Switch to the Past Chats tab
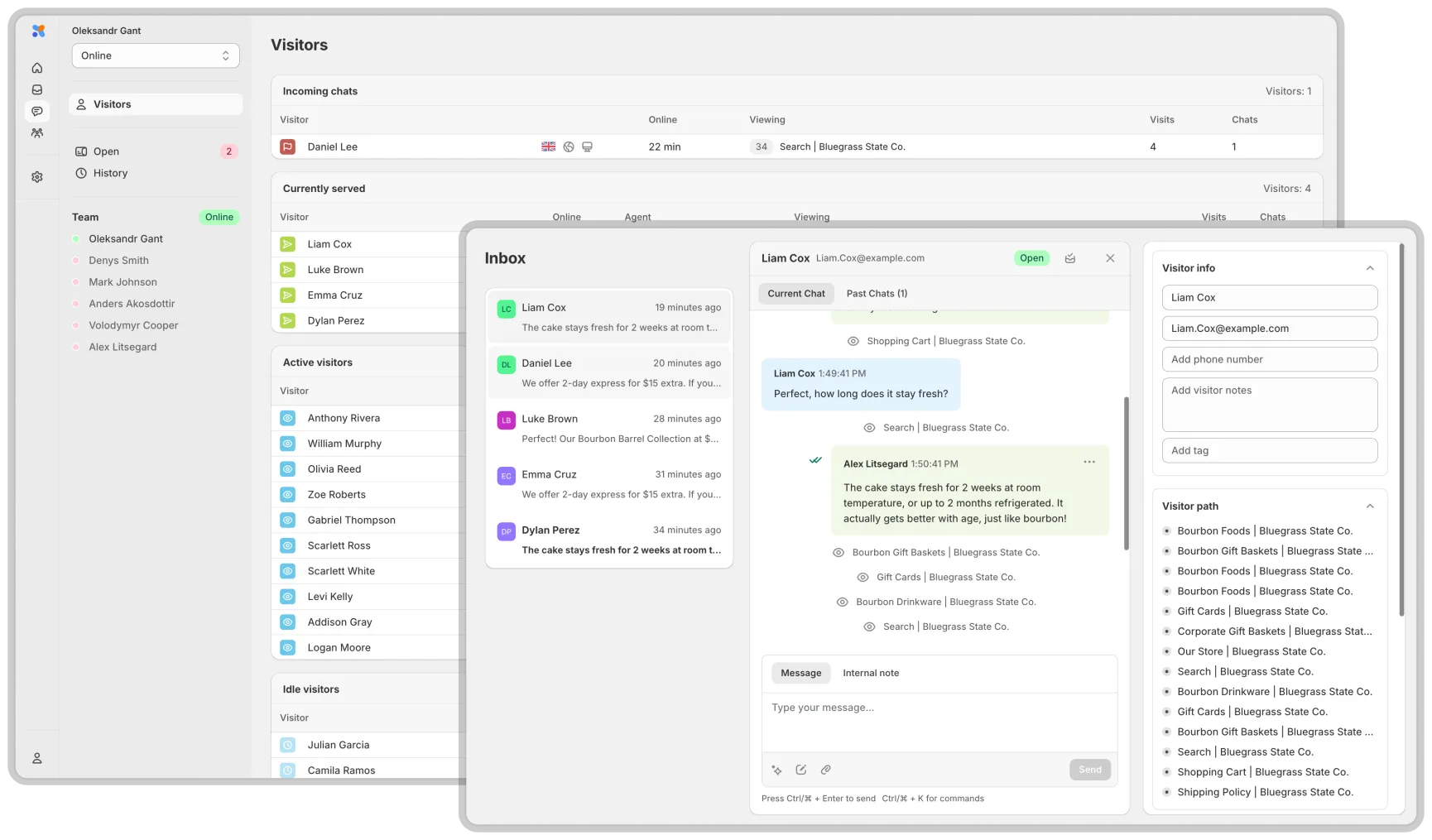Image resolution: width=1432 pixels, height=840 pixels. [x=877, y=293]
